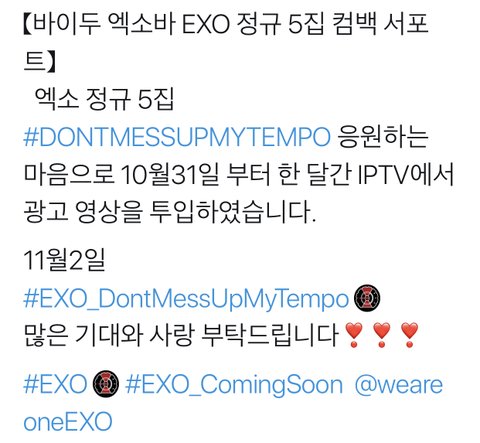Open the #EXO_DontMessUpMyTempo hashtag link
This screenshot has height=443, width=480.
pos(186,299)
